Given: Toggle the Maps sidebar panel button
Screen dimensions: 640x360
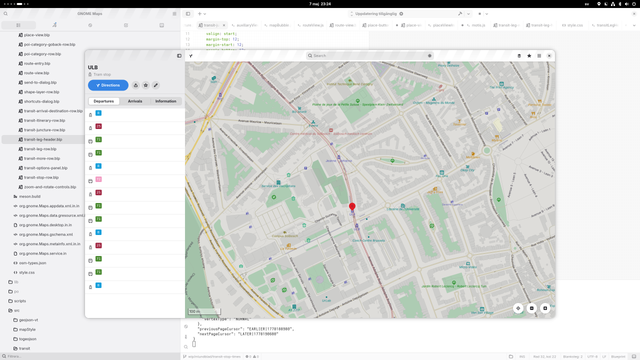Looking at the screenshot, I should point(179,56).
